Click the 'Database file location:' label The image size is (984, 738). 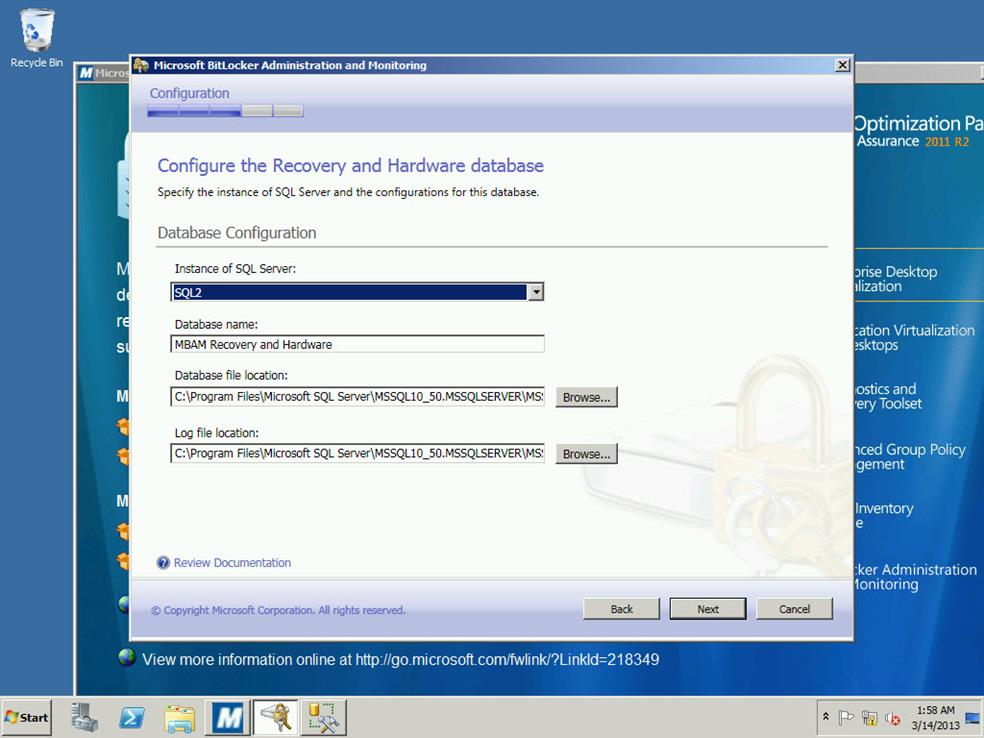pyautogui.click(x=231, y=375)
